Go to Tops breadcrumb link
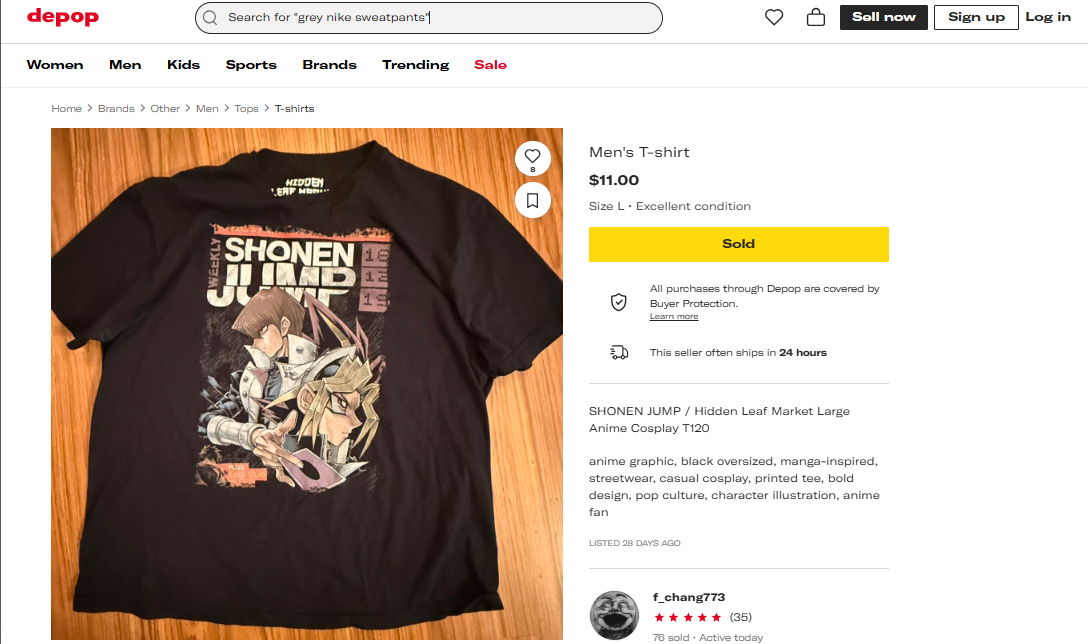Screen dimensions: 1088x644 (246, 109)
